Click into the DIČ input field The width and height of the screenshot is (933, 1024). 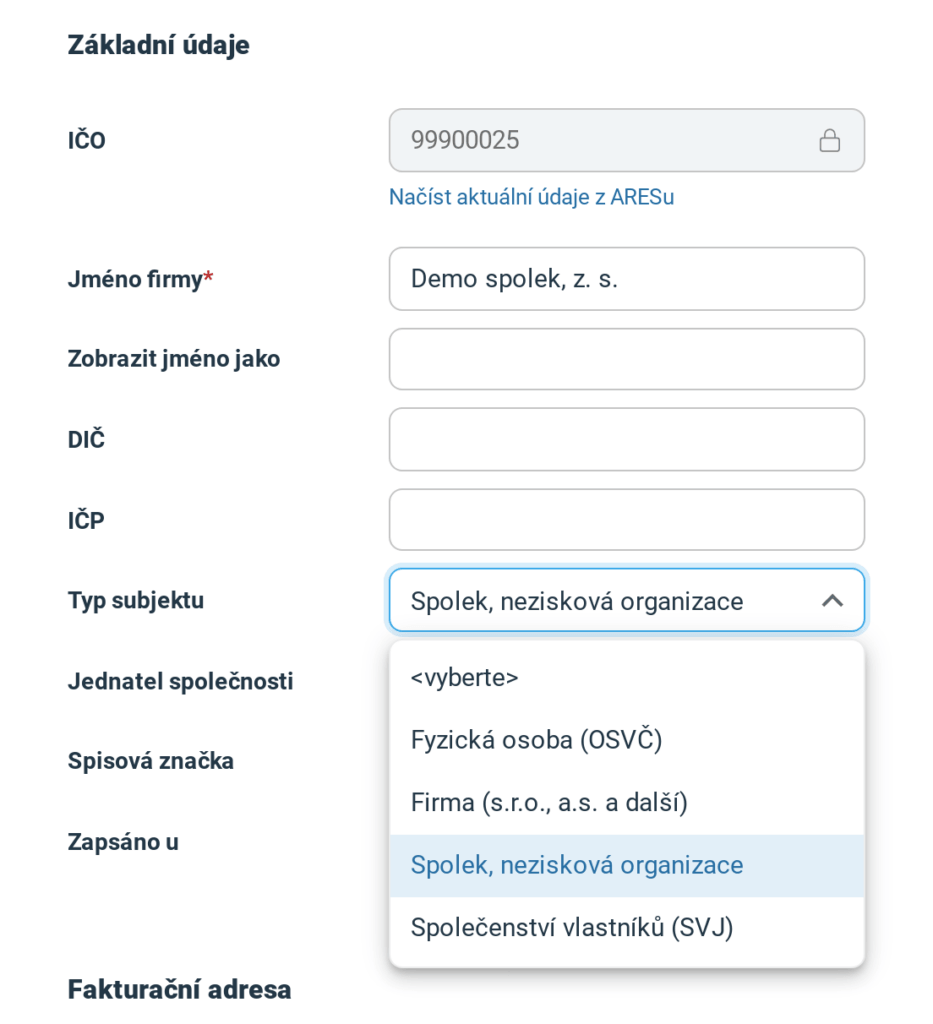point(627,440)
